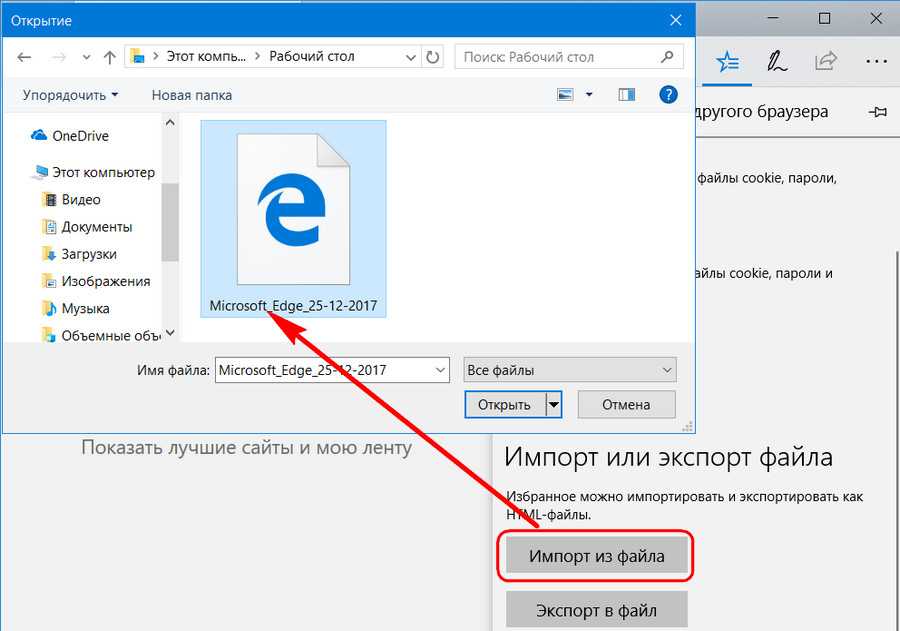Click the Экспорт в файл button

[596, 610]
